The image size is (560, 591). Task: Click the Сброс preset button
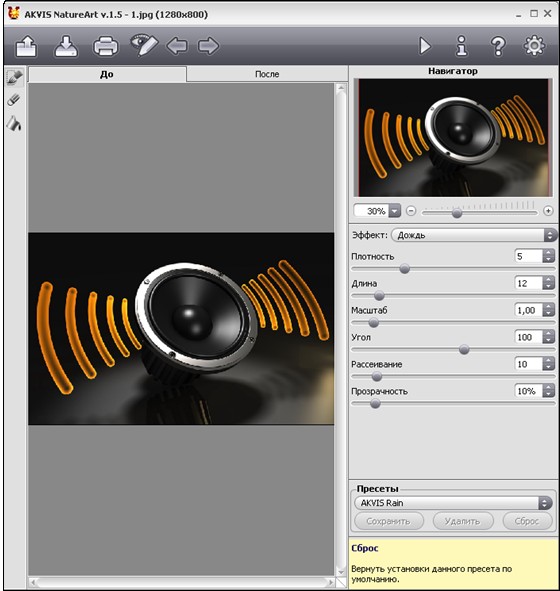[x=527, y=521]
